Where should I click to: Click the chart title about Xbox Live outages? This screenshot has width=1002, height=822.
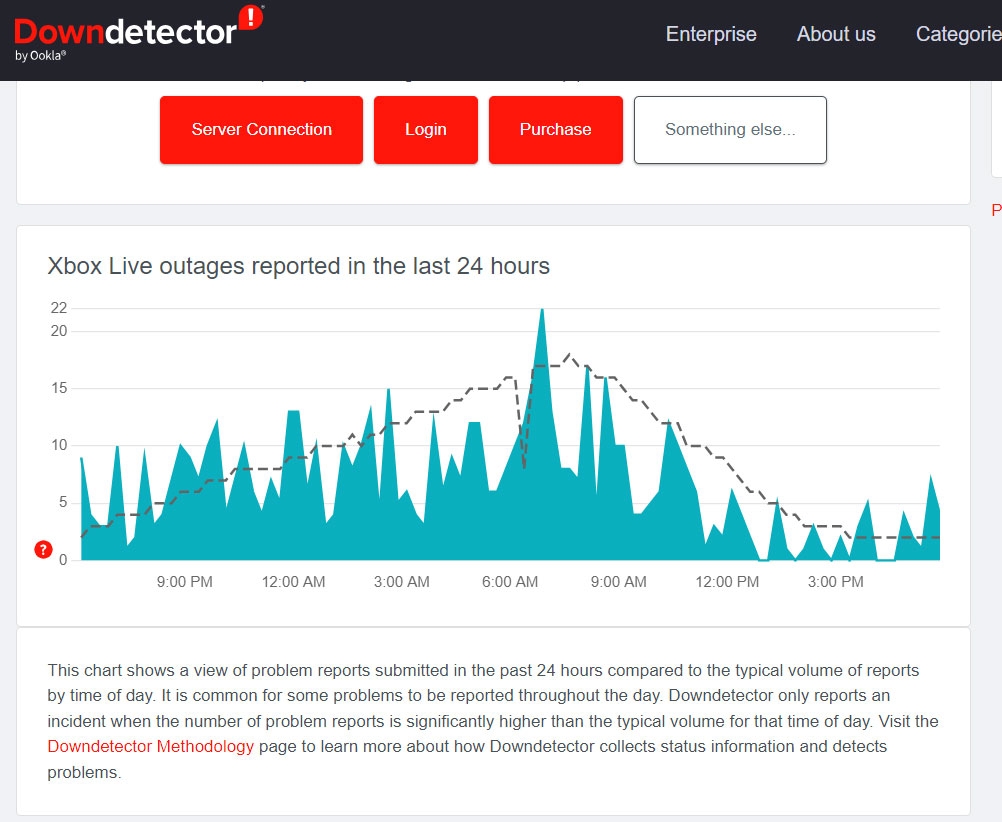coord(298,266)
